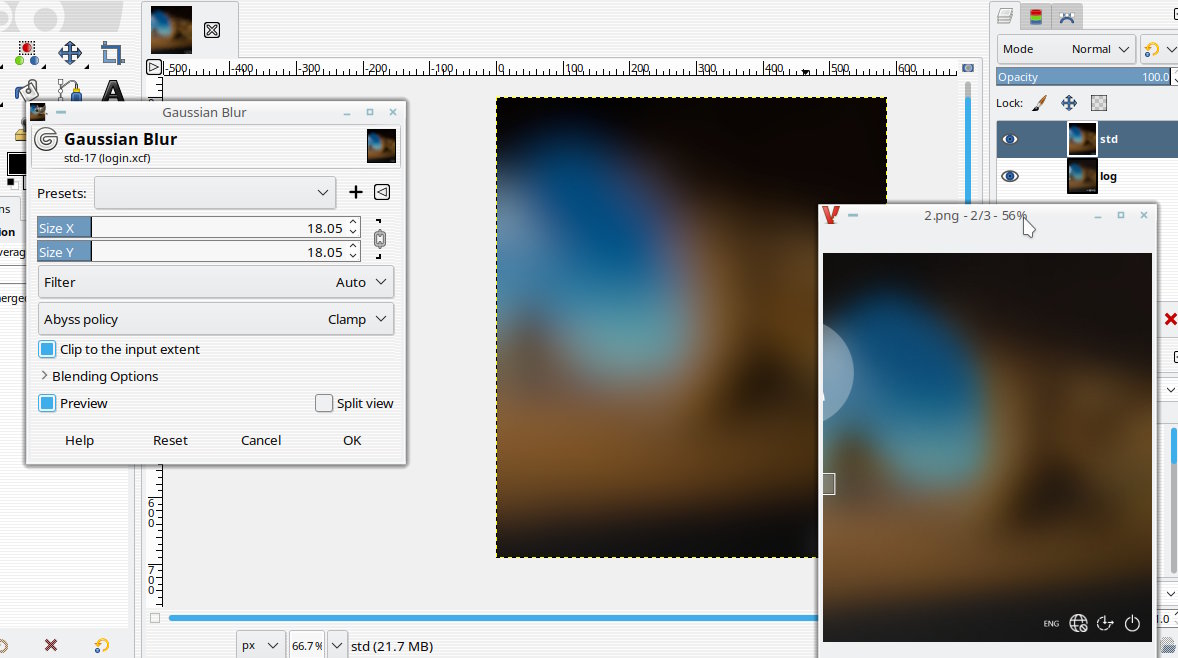Click the reset tool options icon at bottom left
Image resolution: width=1178 pixels, height=658 pixels.
tap(101, 645)
